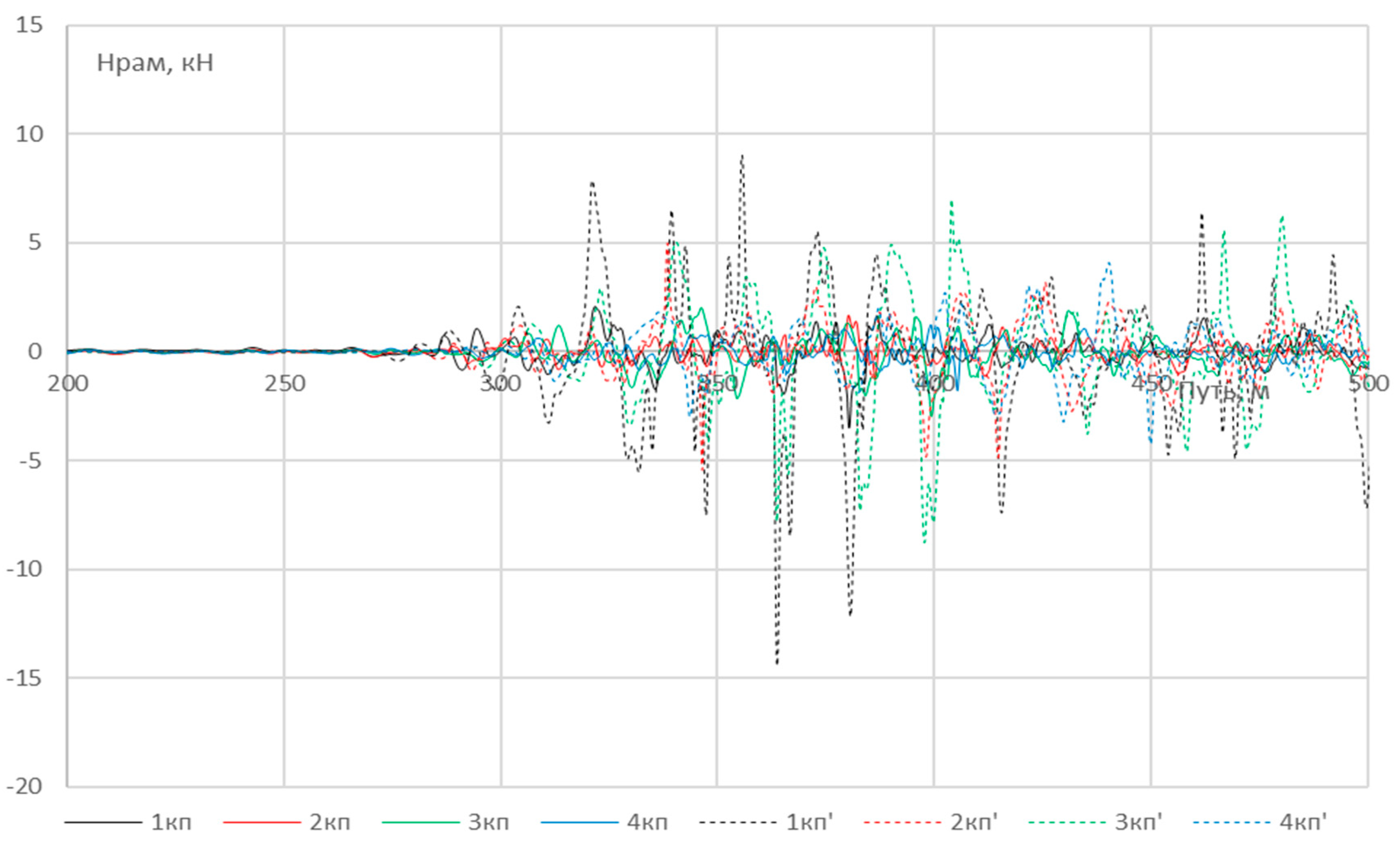The width and height of the screenshot is (1400, 853).
Task: Click the 500 label on horizontal axis
Action: click(1368, 384)
